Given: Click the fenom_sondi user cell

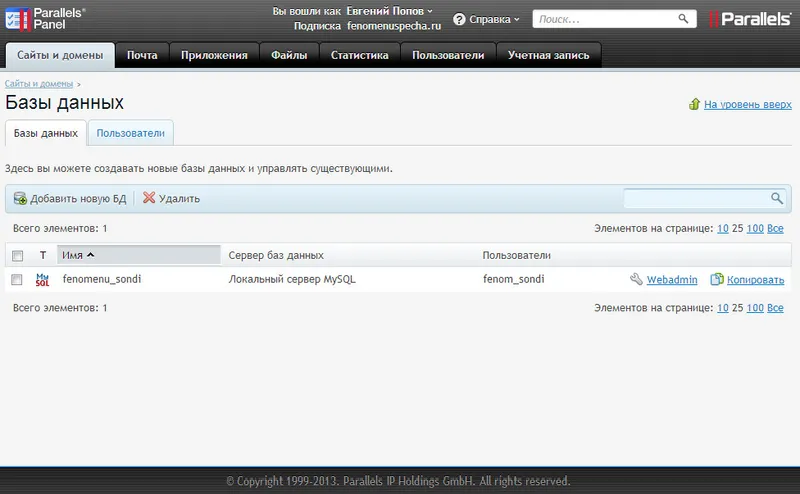Looking at the screenshot, I should point(513,279).
